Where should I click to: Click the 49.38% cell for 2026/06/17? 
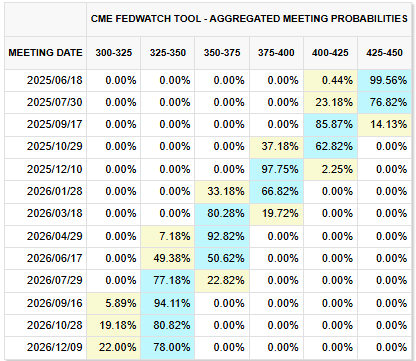click(168, 258)
